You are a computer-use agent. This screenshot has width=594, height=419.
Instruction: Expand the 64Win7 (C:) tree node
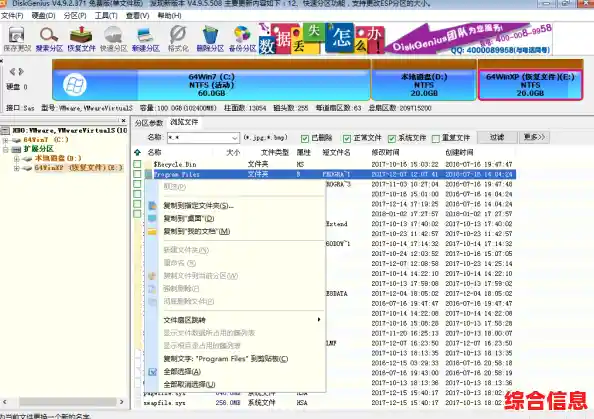tap(6, 140)
